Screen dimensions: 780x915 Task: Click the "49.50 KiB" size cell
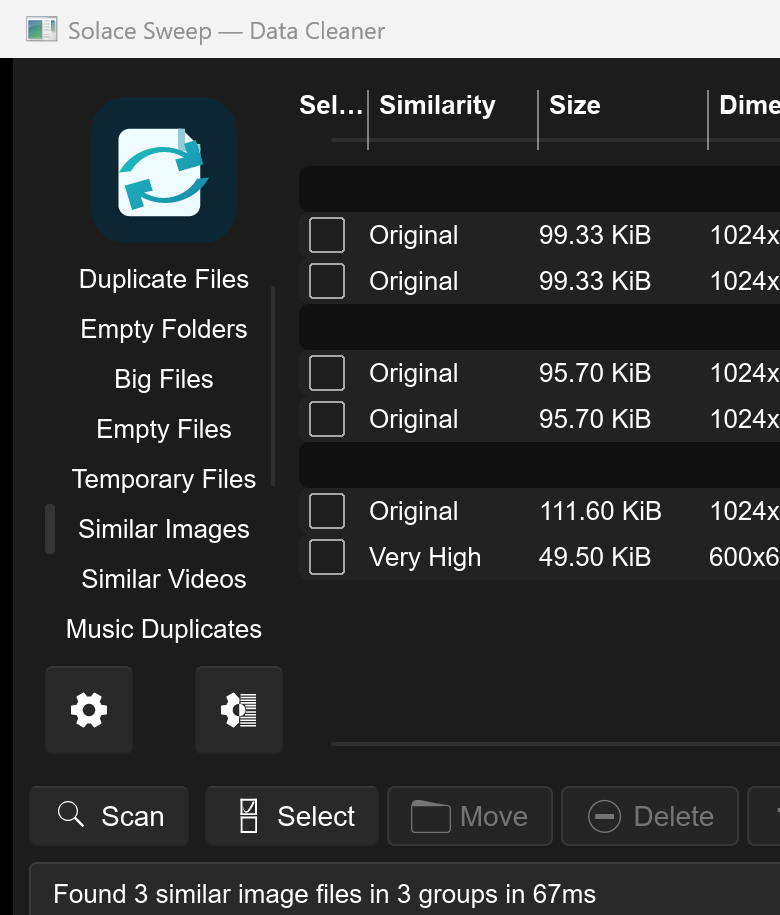594,557
